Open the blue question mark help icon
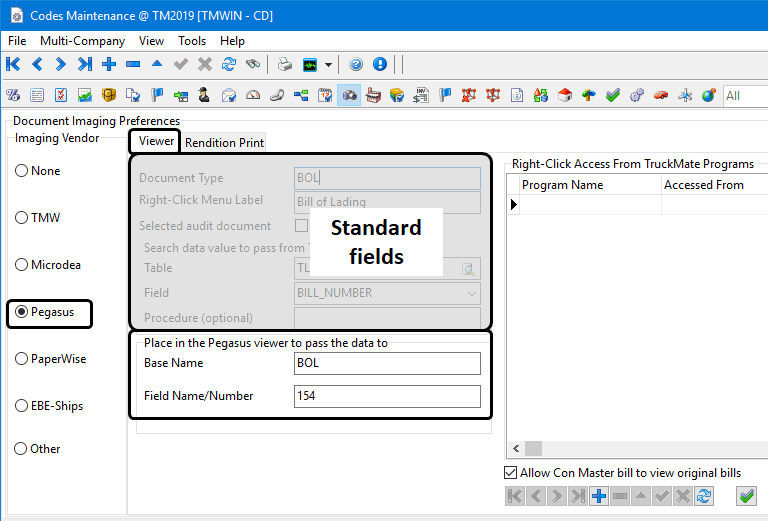Viewport: 768px width, 521px height. click(x=356, y=64)
